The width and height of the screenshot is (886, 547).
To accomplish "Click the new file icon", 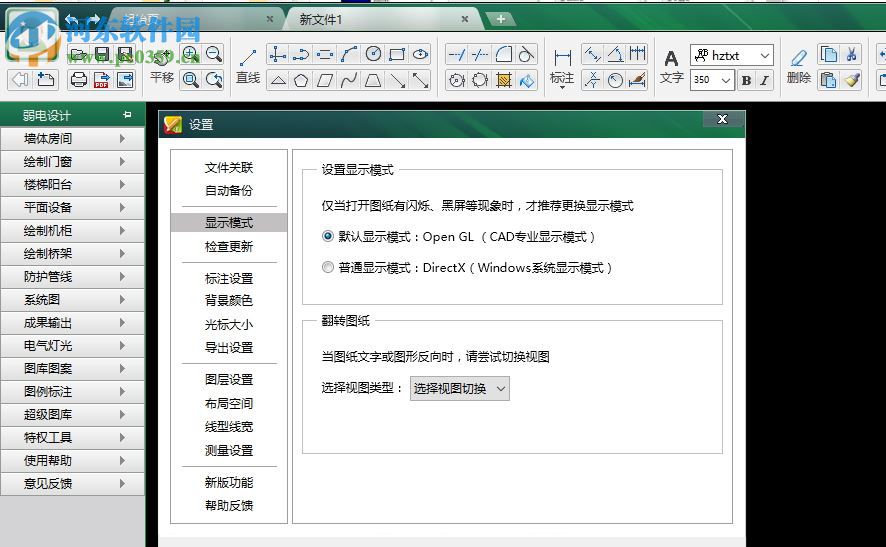I will (45, 80).
